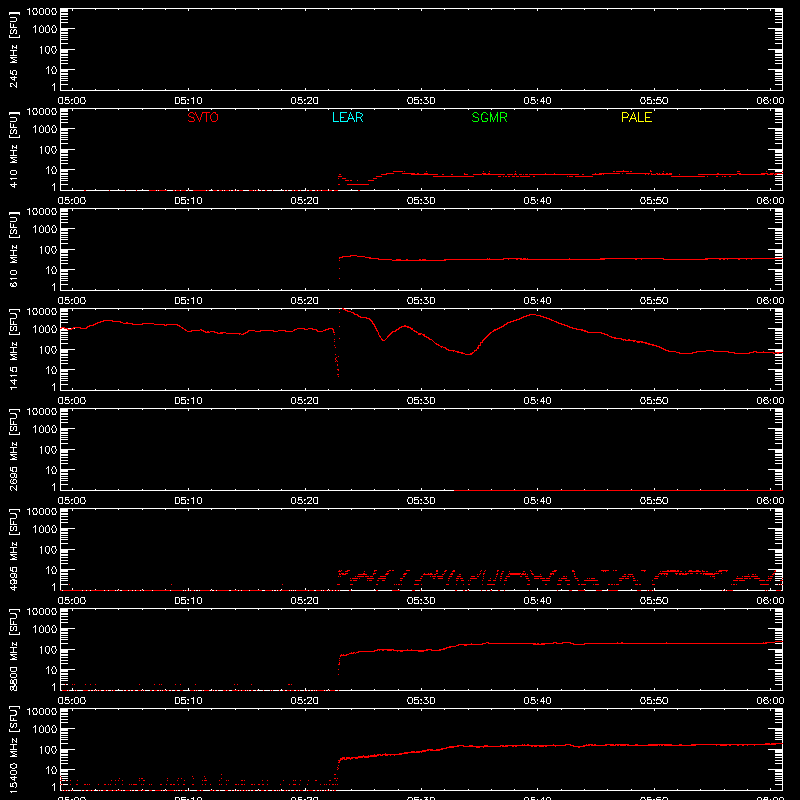Select the 2695 MHz [SFU] axis title
800x800 pixels.
click(x=14, y=449)
